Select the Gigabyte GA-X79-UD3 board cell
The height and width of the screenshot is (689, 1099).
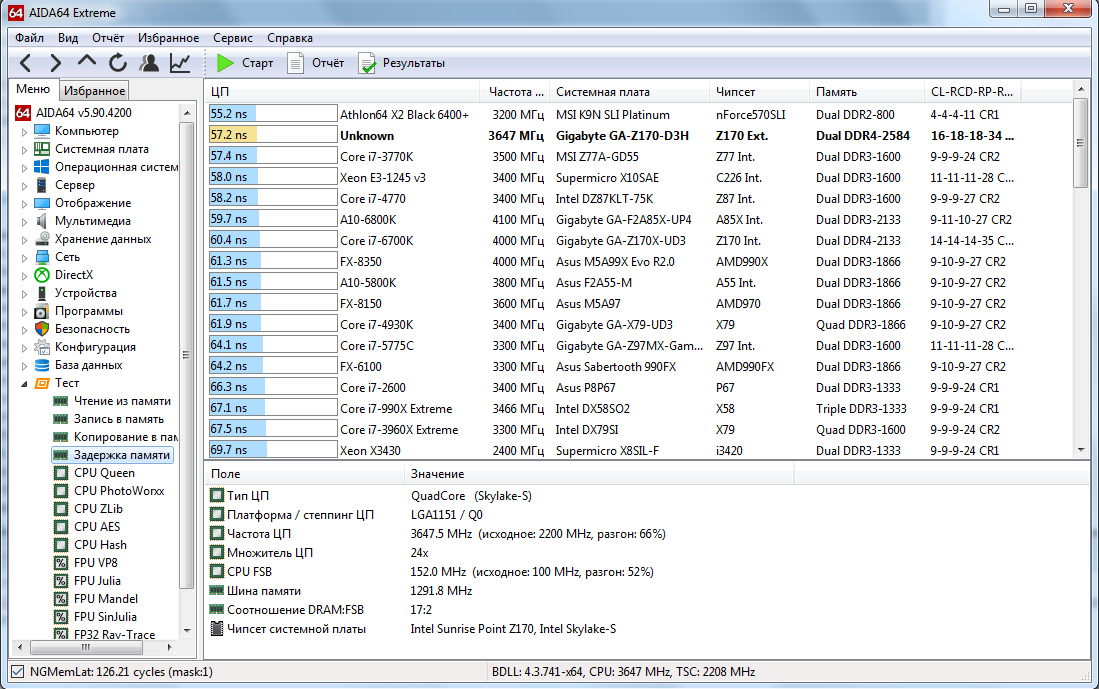click(614, 325)
